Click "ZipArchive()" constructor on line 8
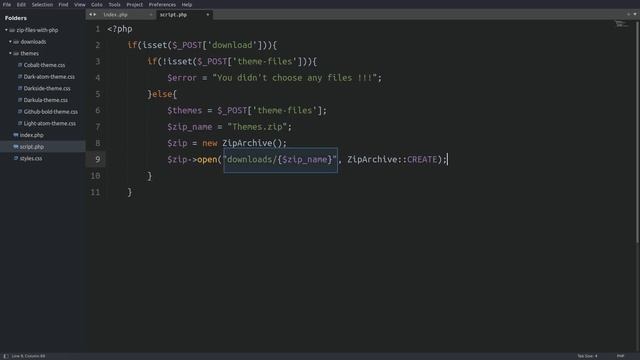Image resolution: width=640 pixels, height=360 pixels. coord(252,143)
